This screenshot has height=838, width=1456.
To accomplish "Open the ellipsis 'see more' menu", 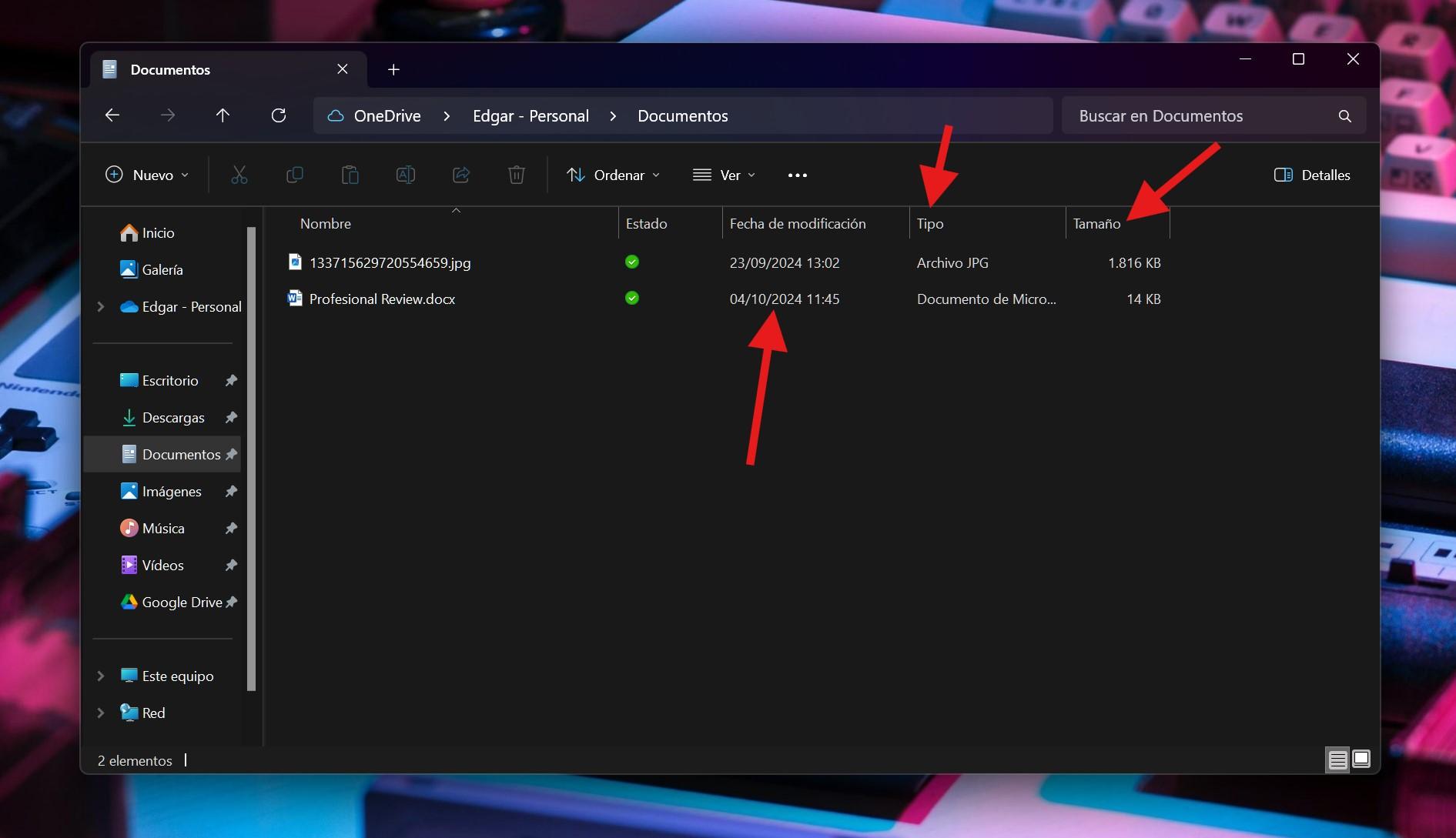I will [x=798, y=175].
